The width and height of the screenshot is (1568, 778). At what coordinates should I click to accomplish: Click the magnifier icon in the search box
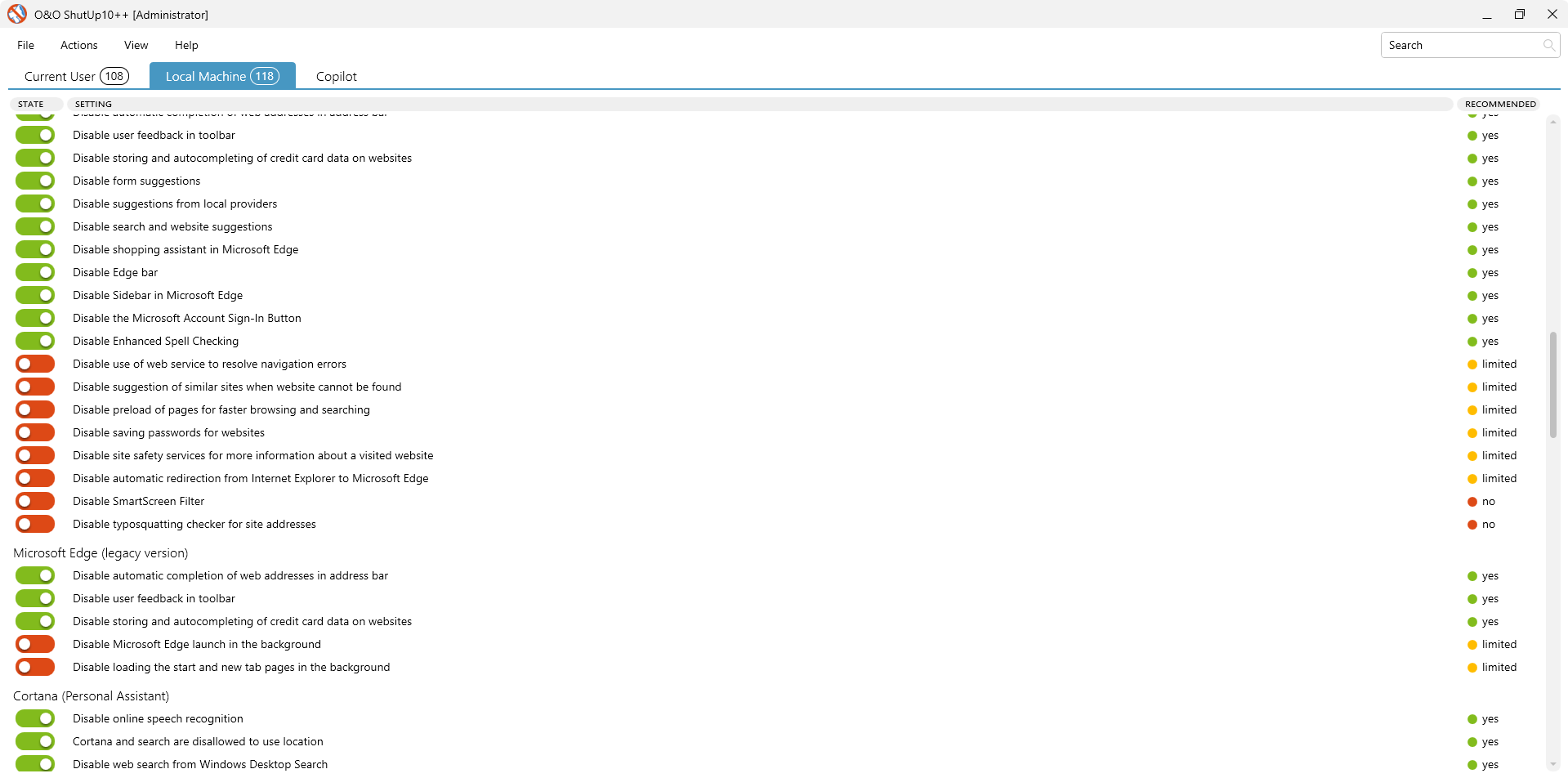1548,45
